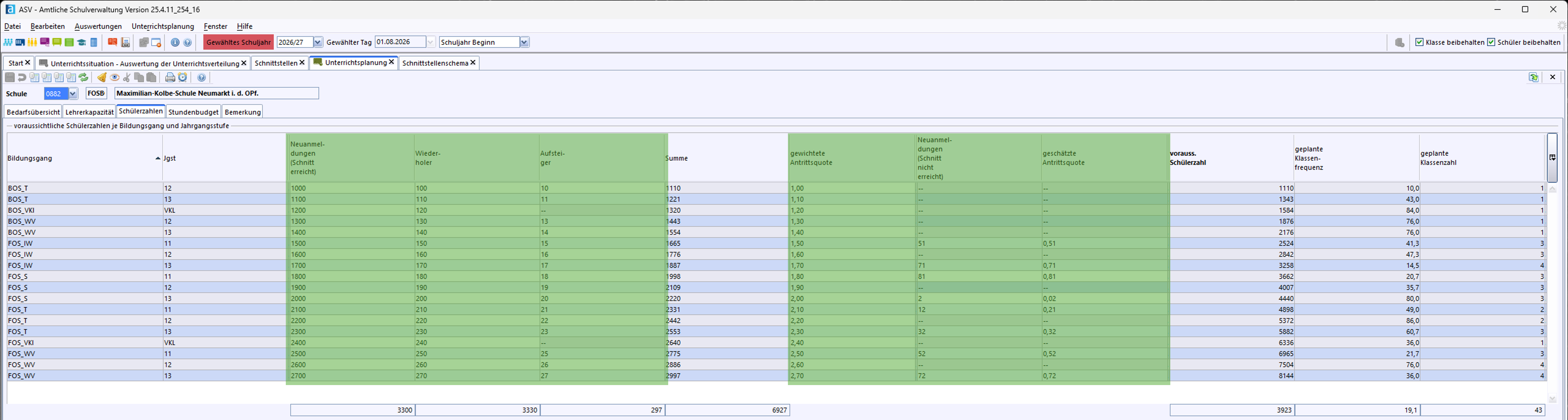The width and height of the screenshot is (1568, 420).
Task: Click the printer icon in toolbar
Action: pyautogui.click(x=170, y=77)
